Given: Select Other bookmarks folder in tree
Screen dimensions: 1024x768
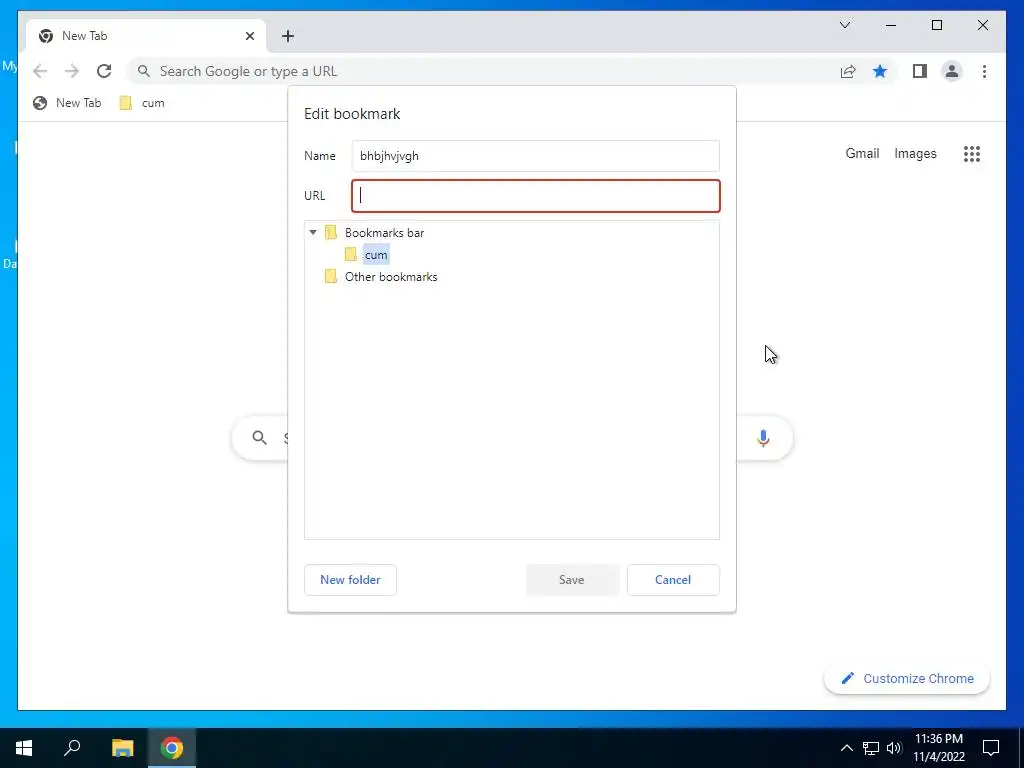Looking at the screenshot, I should pyautogui.click(x=391, y=277).
